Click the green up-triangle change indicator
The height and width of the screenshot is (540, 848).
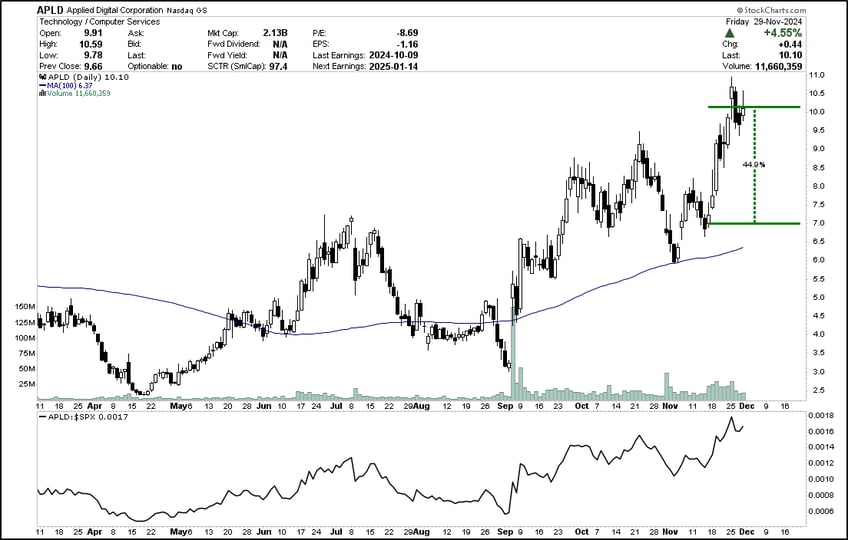(730, 33)
